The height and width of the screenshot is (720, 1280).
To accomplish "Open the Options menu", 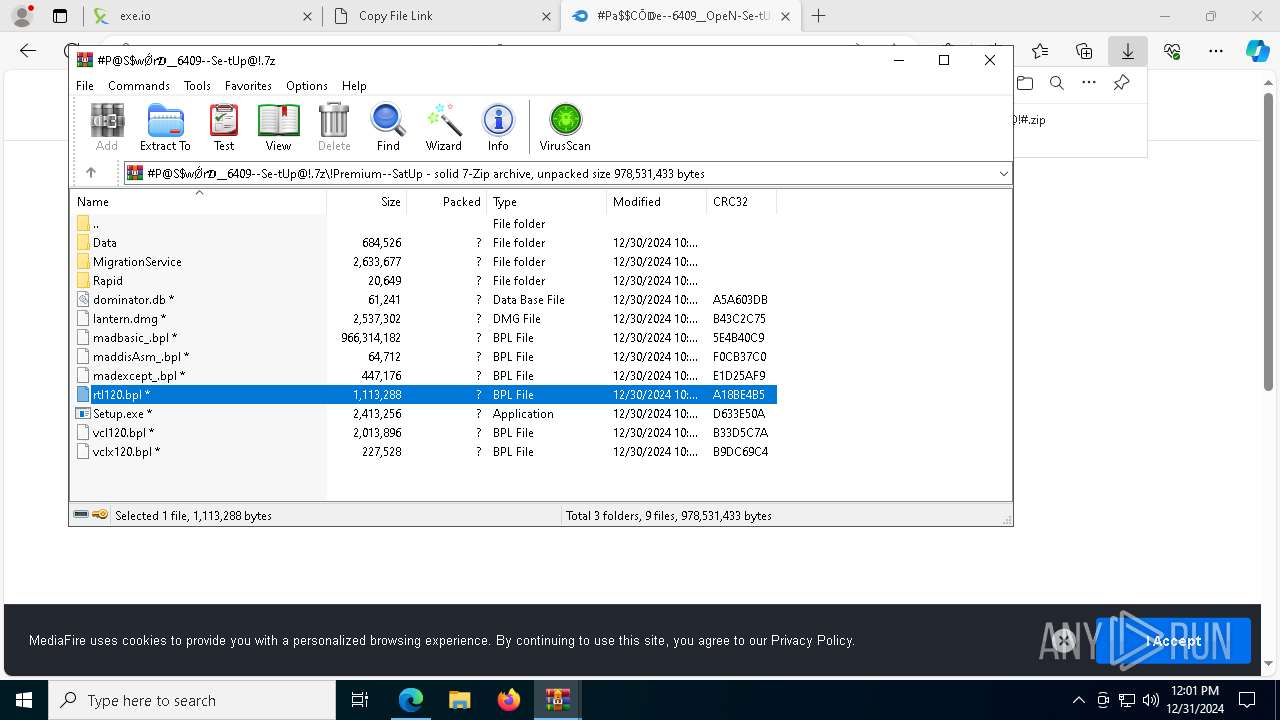I will (x=306, y=86).
